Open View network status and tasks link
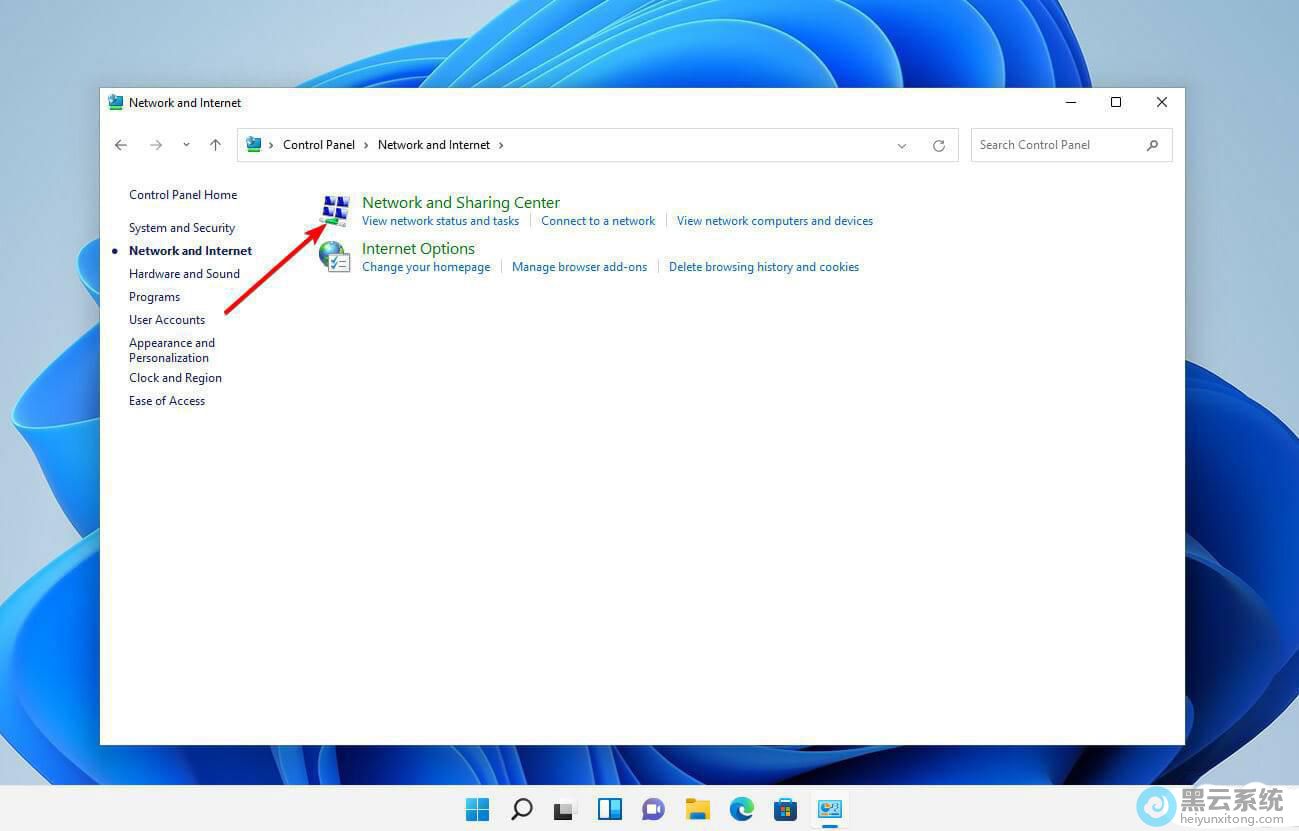Viewport: 1299px width, 831px height. [440, 221]
